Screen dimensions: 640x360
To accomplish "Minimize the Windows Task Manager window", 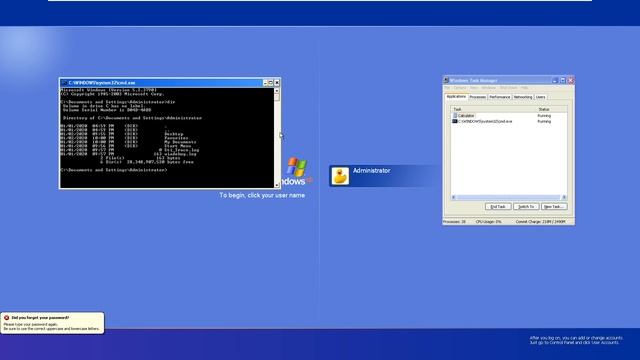I will (x=555, y=80).
